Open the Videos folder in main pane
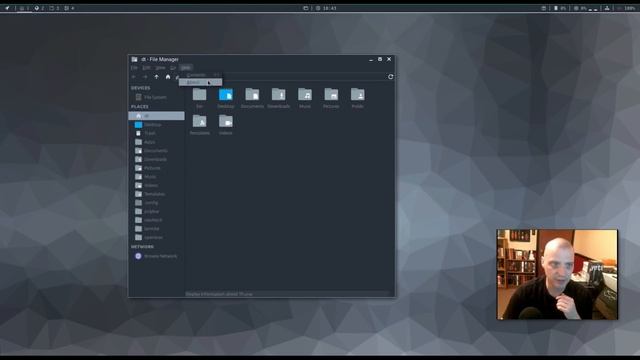Screen dimensions: 640x360 [226, 124]
